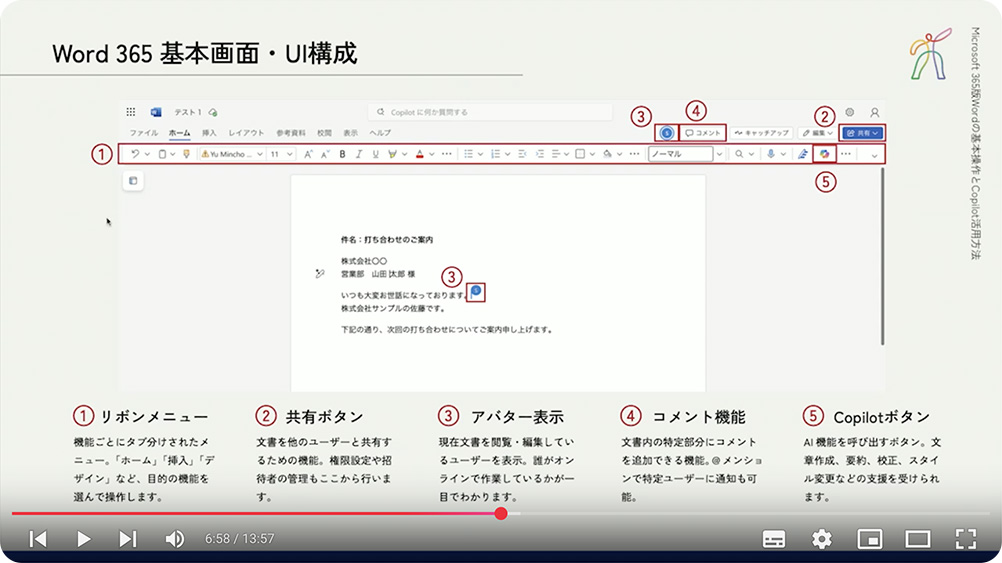Switch to the ホーム tab

click(x=180, y=133)
